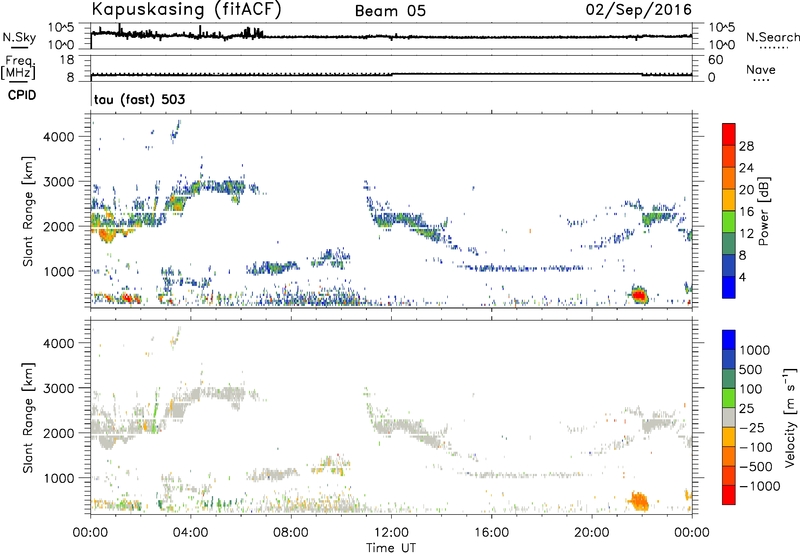Click the '16:00' time tick label
The image size is (800, 554).
(x=491, y=533)
